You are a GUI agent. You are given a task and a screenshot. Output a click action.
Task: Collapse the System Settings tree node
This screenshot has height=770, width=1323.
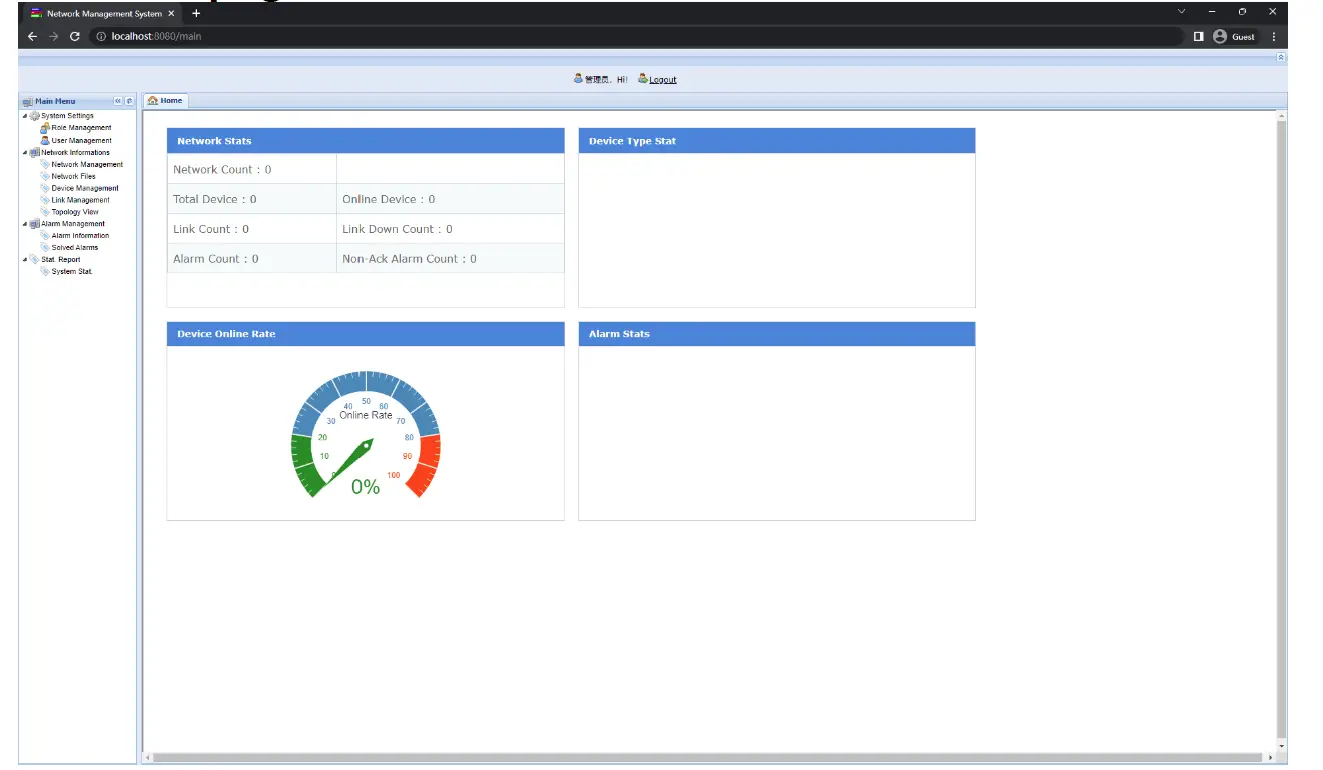tap(24, 115)
